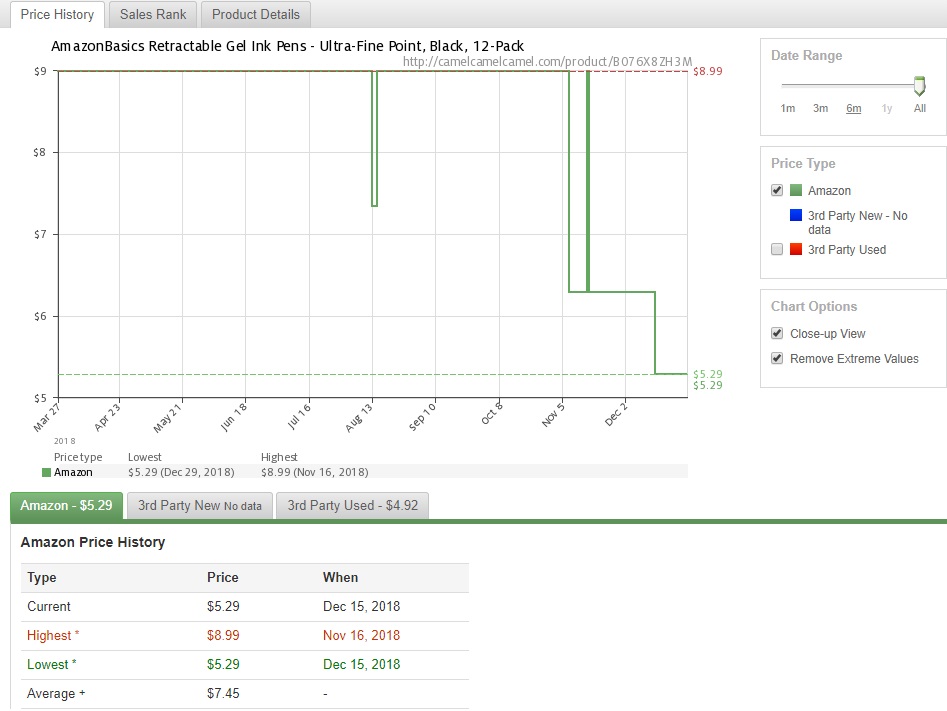Viewport: 947px width, 711px height.
Task: Switch to the Sales Rank tab
Action: click(x=155, y=15)
